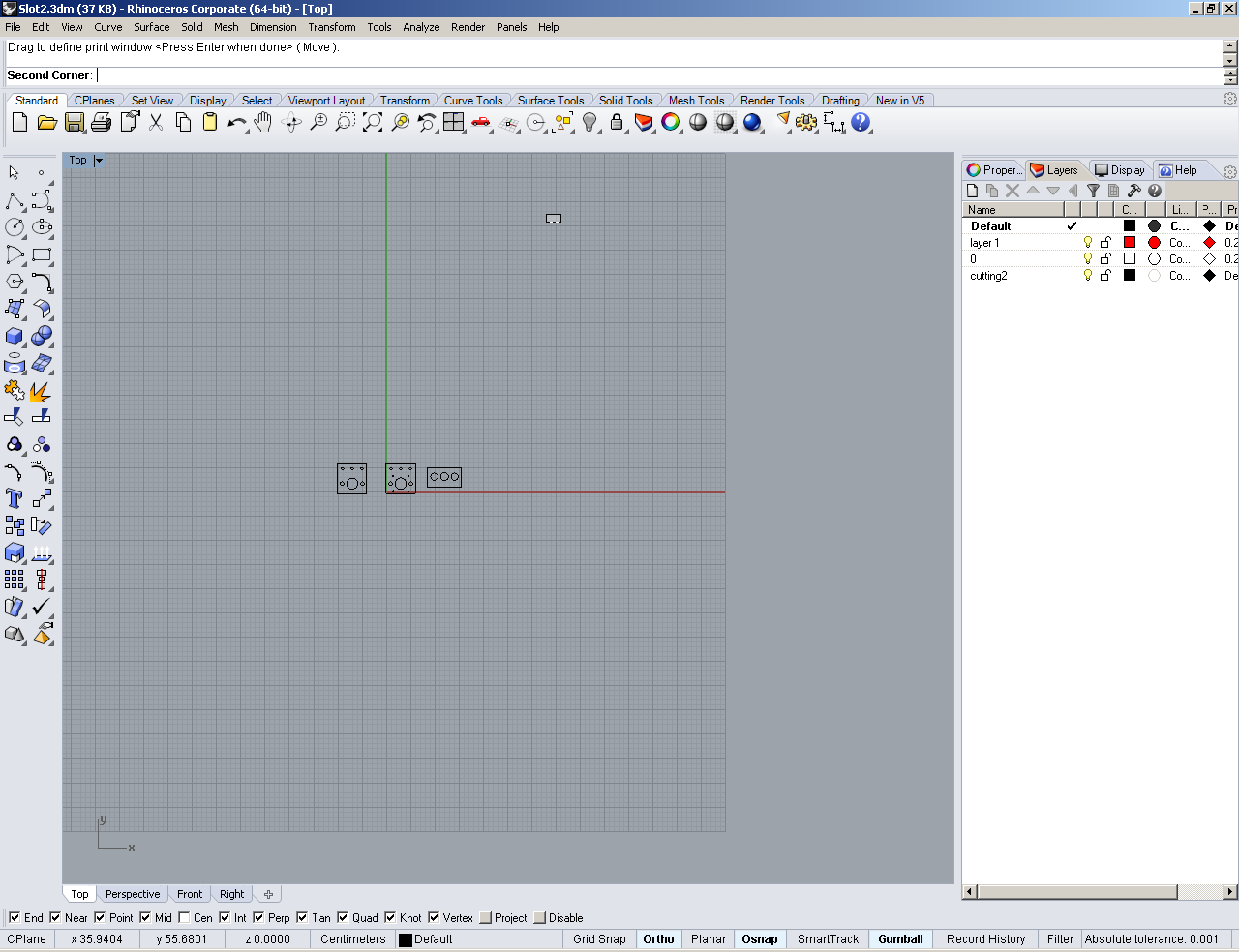
Task: Select the Rectangle tool in left toolbar
Action: tap(42, 255)
